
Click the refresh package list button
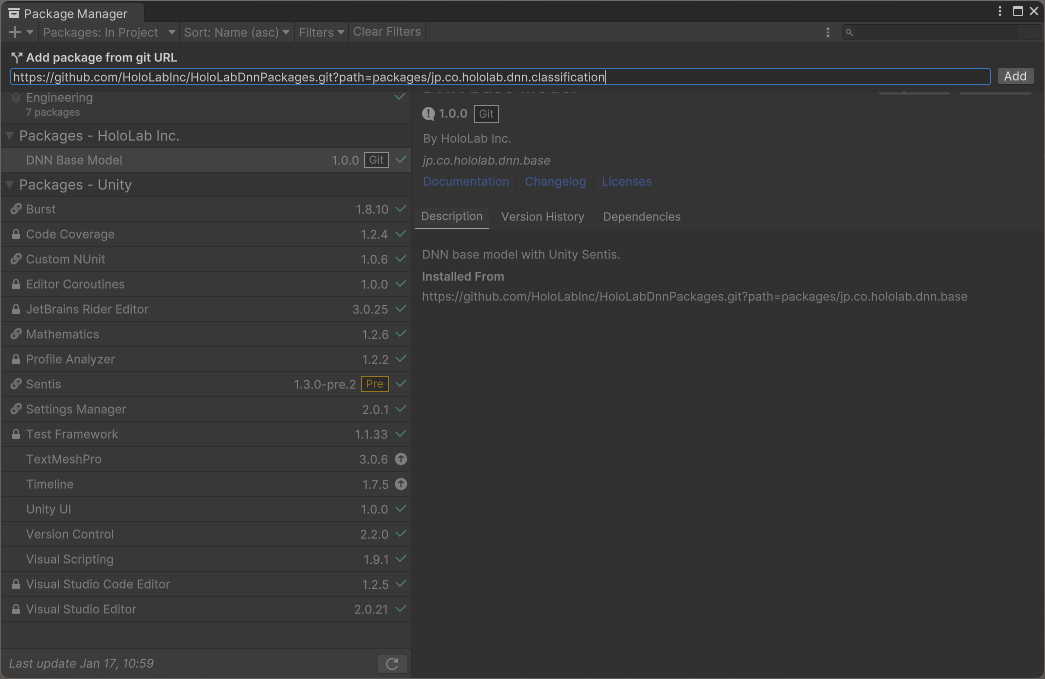pos(392,664)
